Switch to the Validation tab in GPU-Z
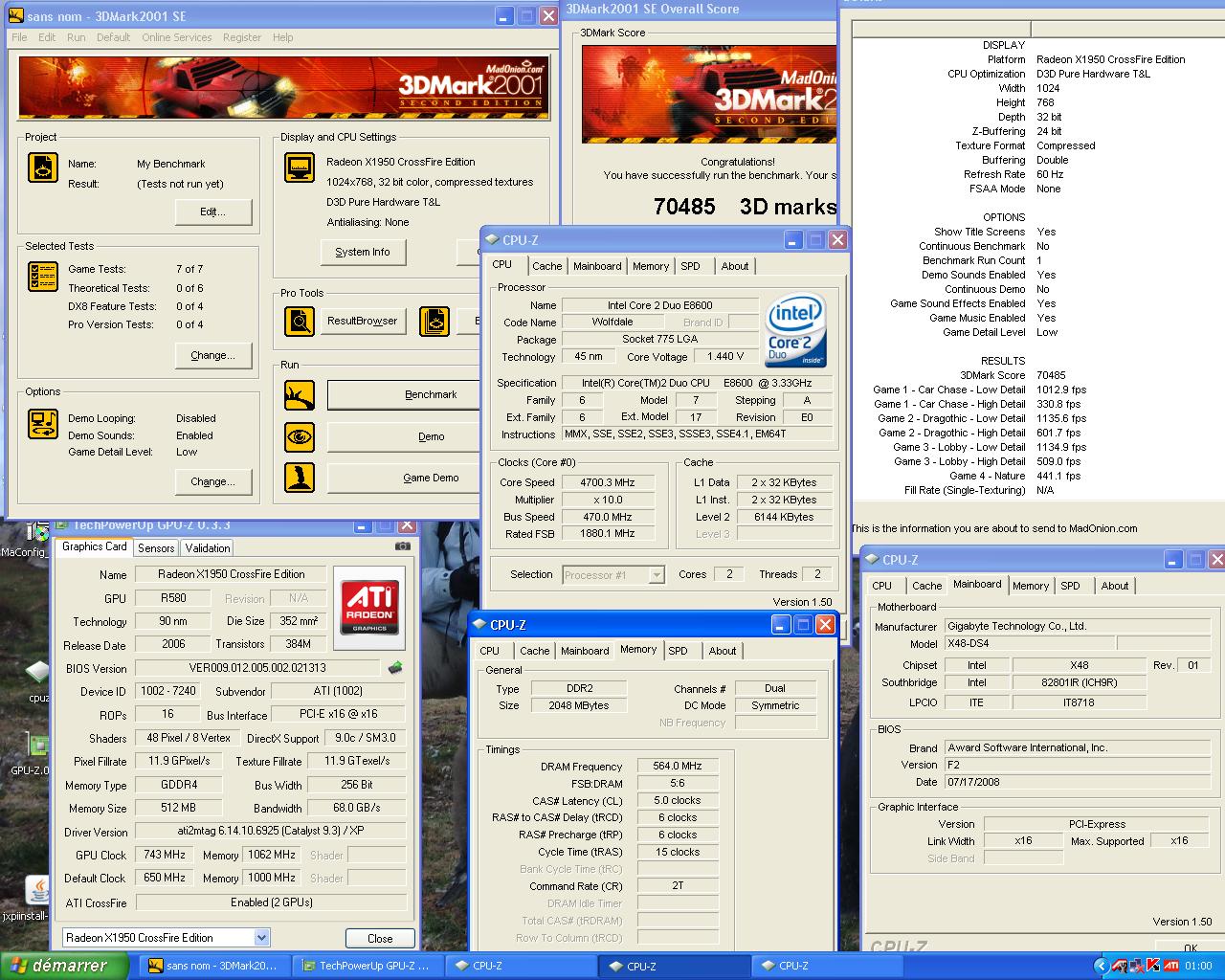 [x=208, y=548]
